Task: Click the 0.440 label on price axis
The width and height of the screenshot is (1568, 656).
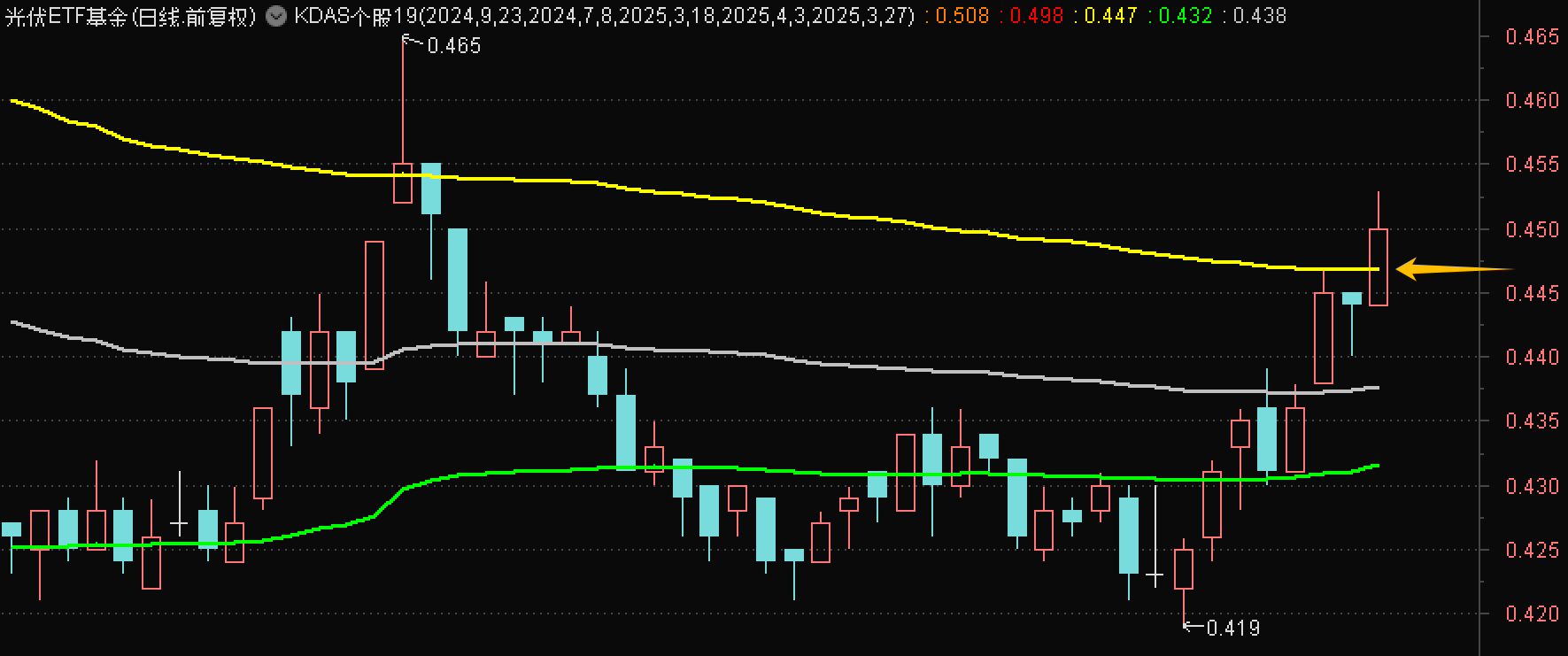Action: (1533, 358)
